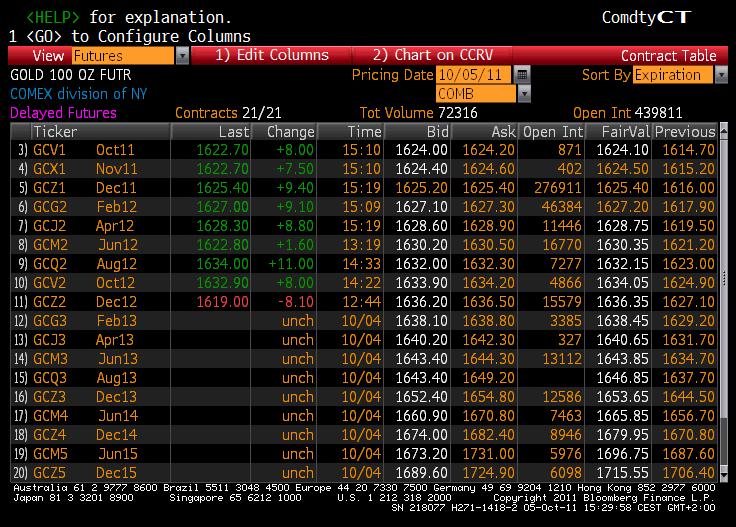Click the Sort By Expiration field
The width and height of the screenshot is (736, 527).
pos(673,75)
